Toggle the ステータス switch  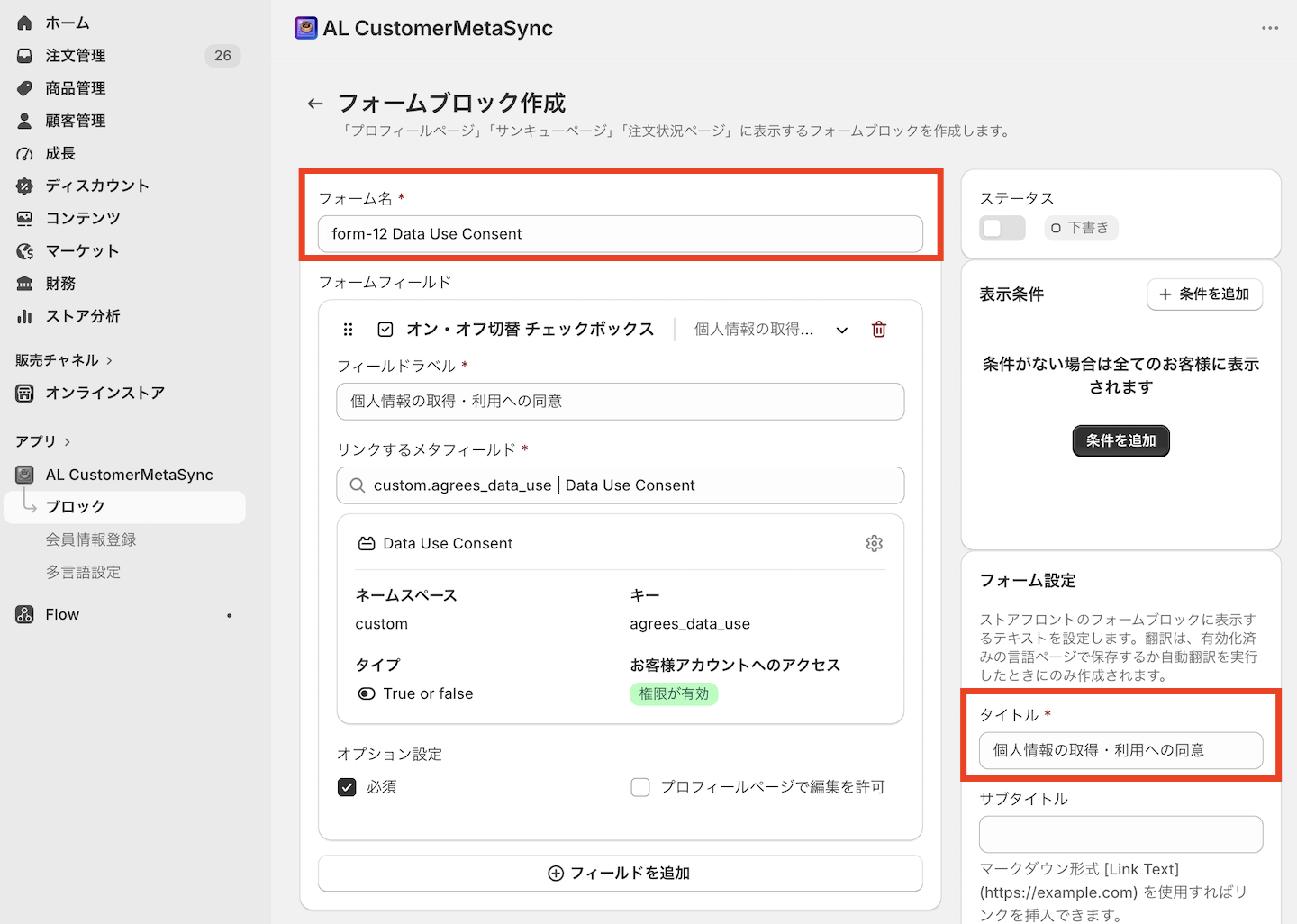click(x=1002, y=228)
